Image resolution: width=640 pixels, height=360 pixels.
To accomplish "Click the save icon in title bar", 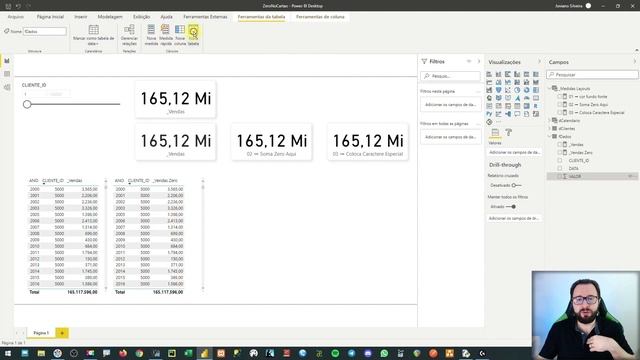I will [x=8, y=6].
